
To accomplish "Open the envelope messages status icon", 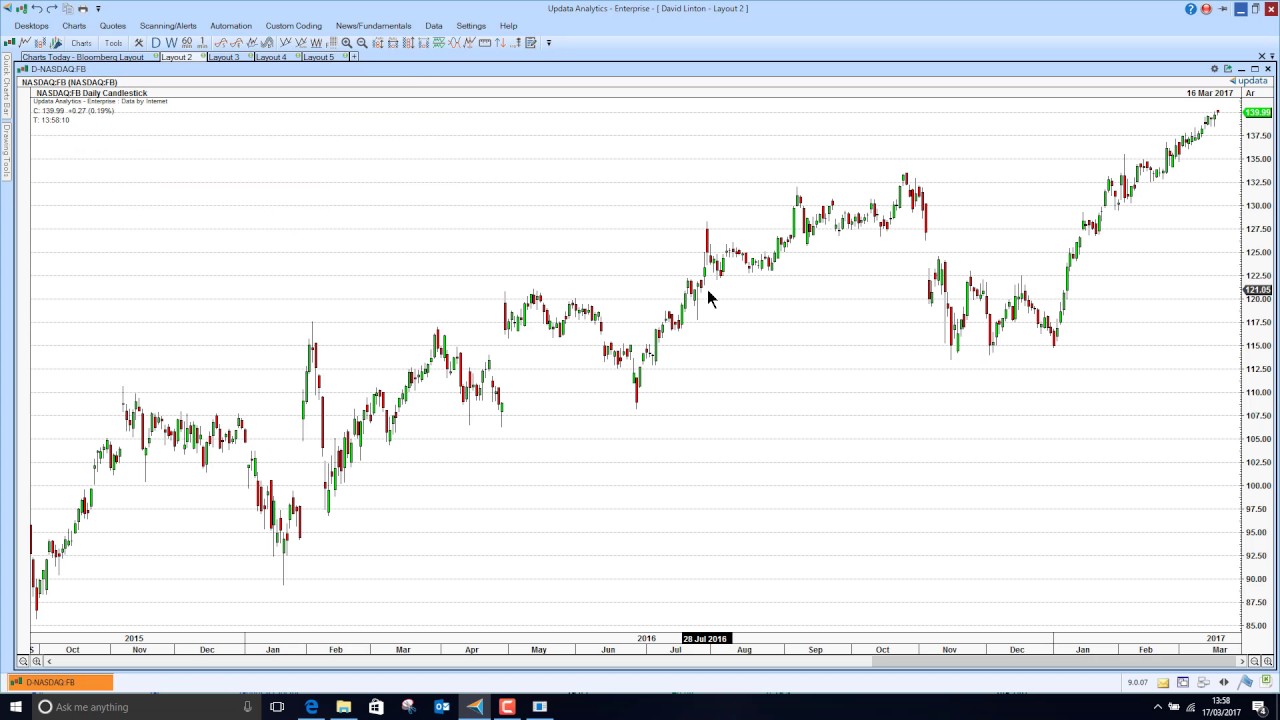I will (x=1163, y=682).
